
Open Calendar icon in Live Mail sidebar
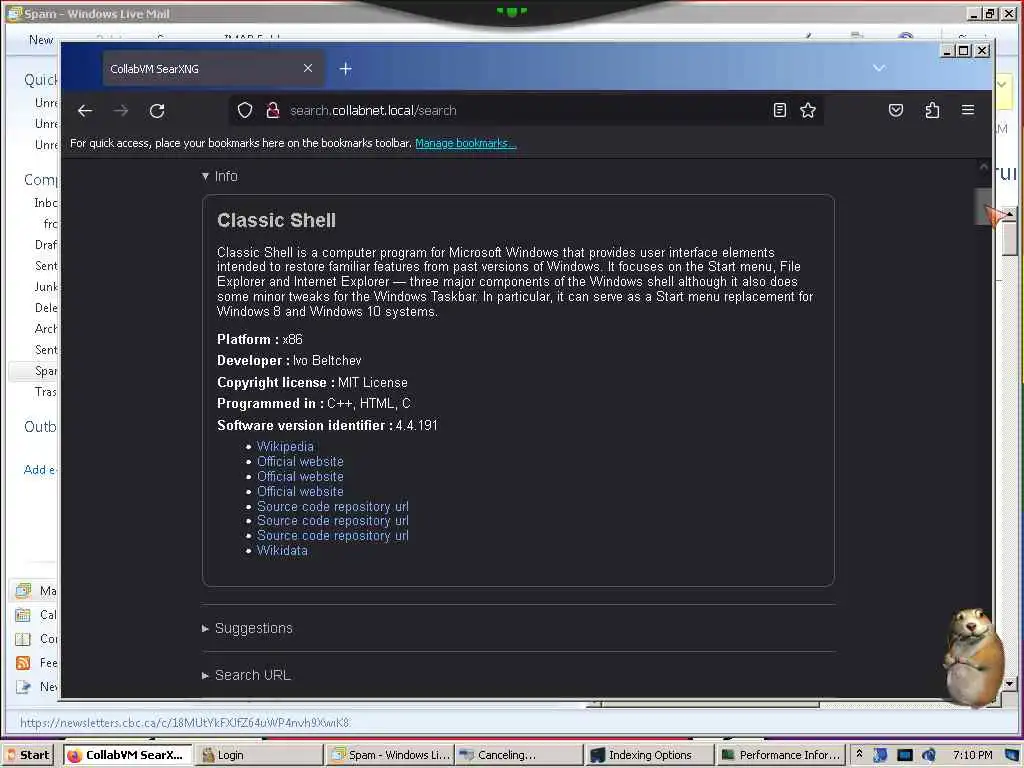click(23, 615)
